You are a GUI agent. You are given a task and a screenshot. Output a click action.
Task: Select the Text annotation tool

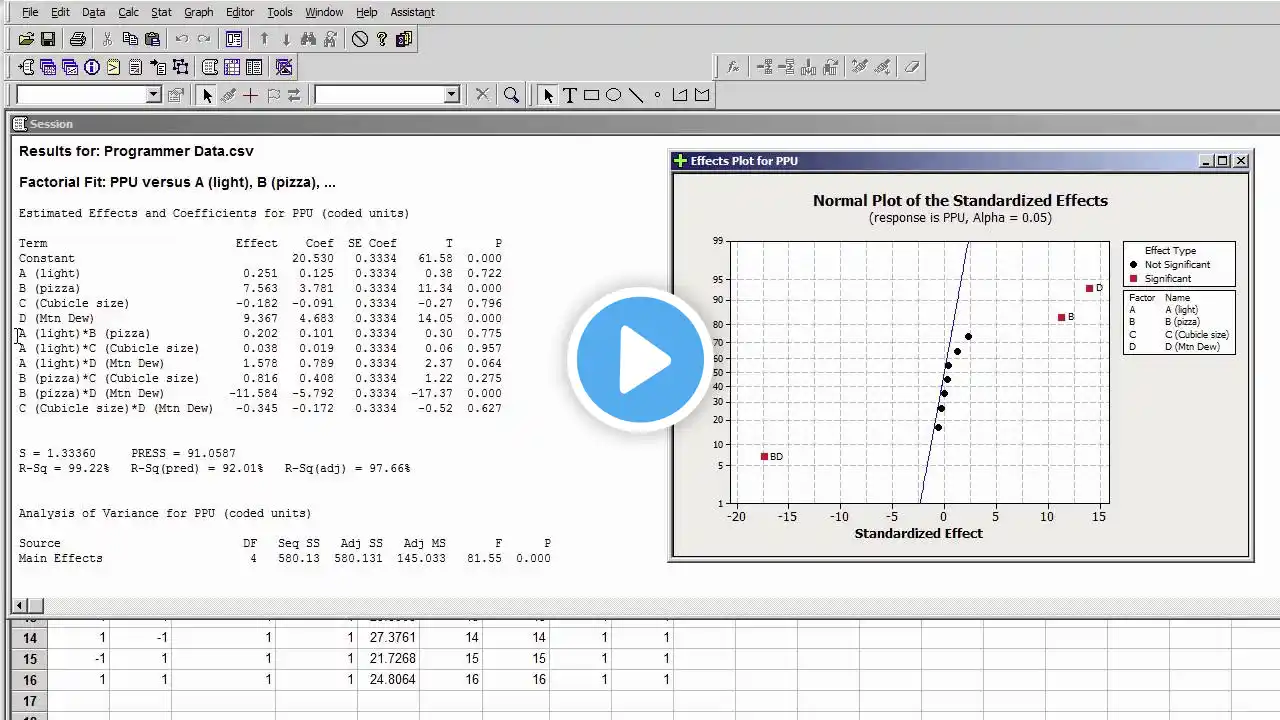[x=569, y=95]
